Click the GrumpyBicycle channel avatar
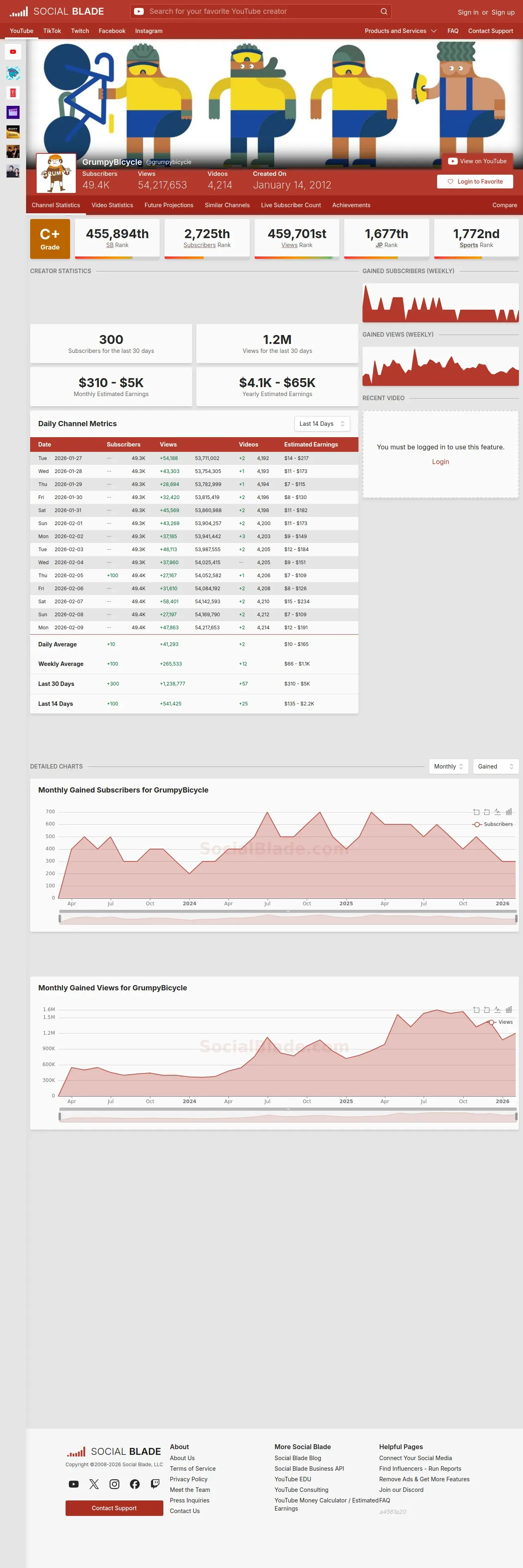The image size is (523, 1568). [x=56, y=173]
